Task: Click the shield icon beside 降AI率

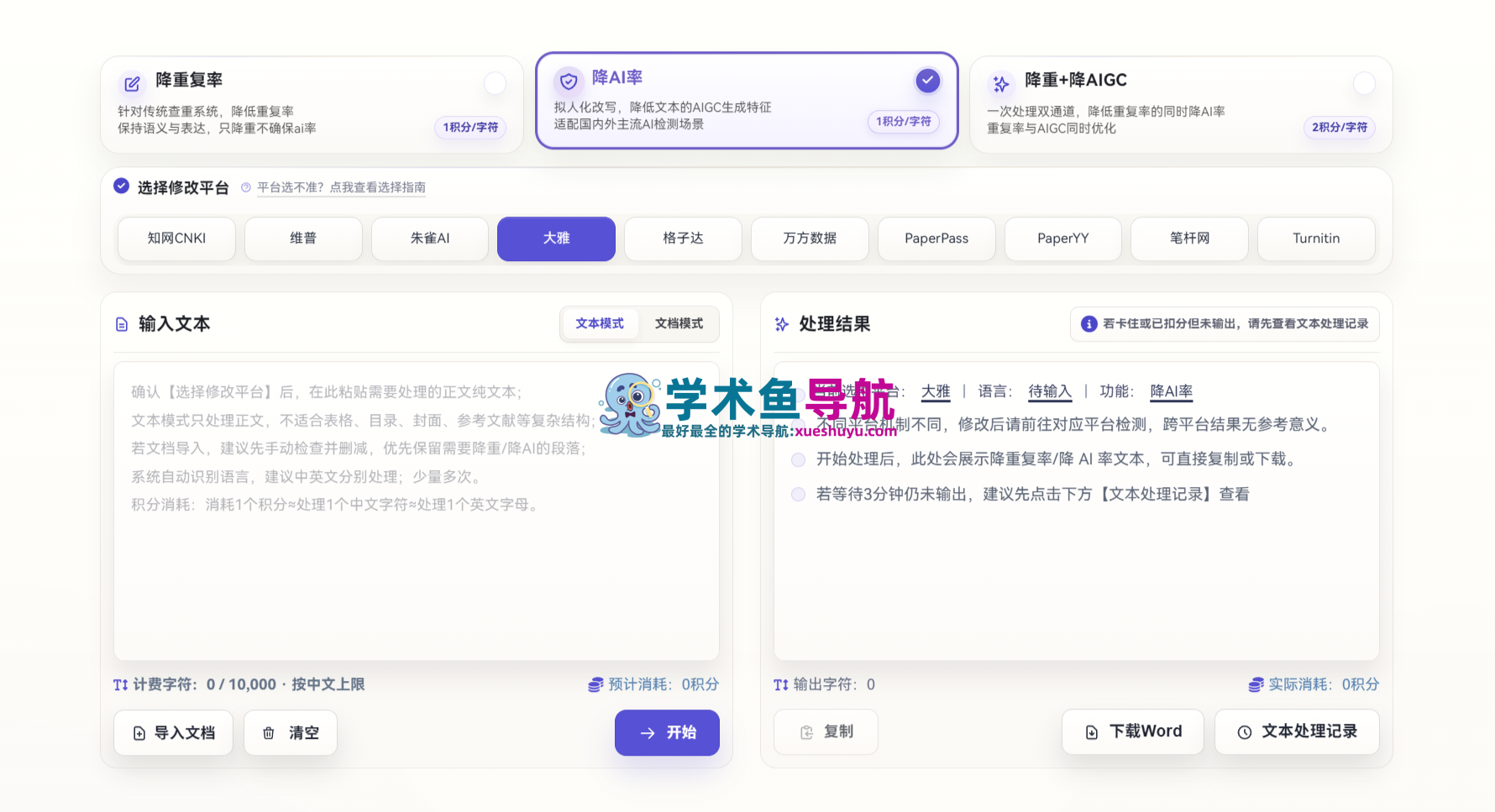Action: click(x=569, y=81)
